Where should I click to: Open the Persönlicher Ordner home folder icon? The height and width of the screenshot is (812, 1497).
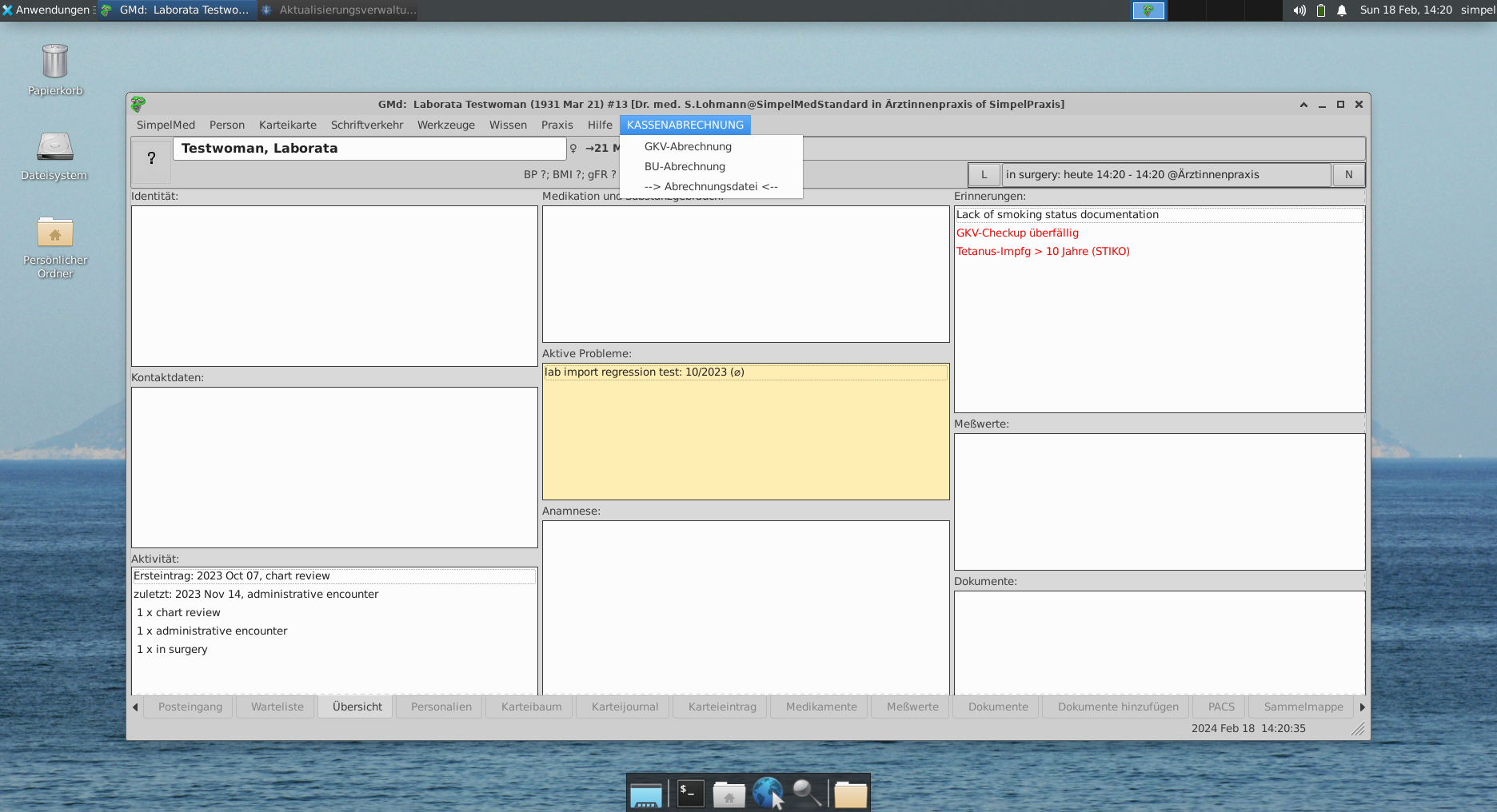54,232
